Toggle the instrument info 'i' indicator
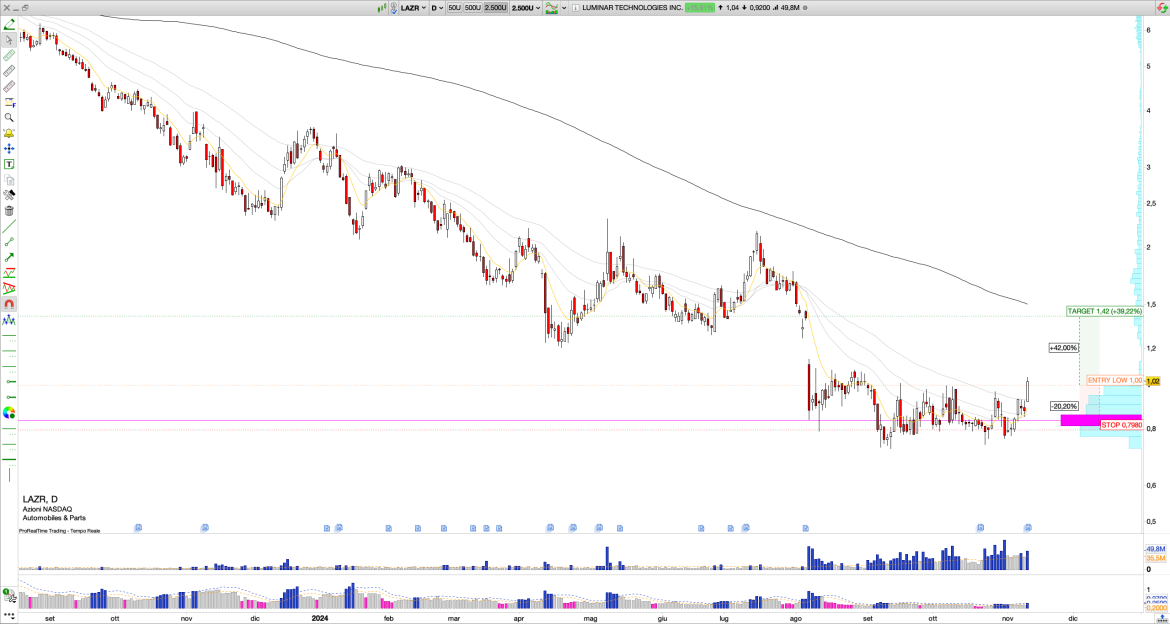Viewport: 1170px width, 624px height. click(574, 7)
